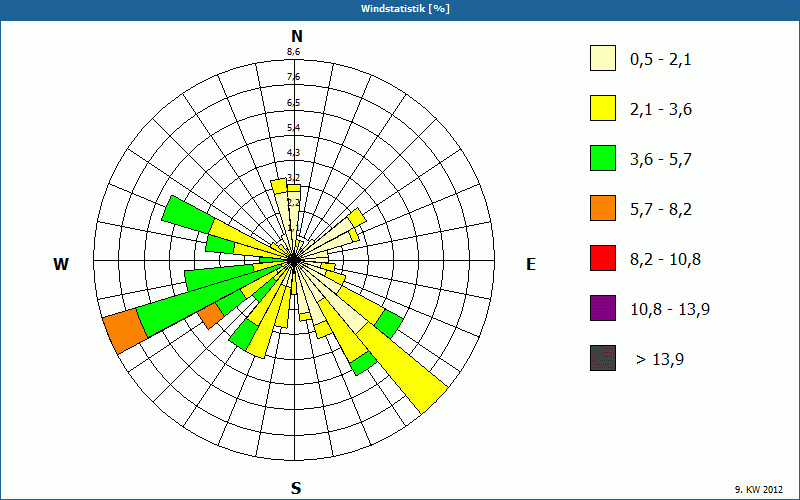Click the long yellow southeast wind bar

click(x=403, y=368)
